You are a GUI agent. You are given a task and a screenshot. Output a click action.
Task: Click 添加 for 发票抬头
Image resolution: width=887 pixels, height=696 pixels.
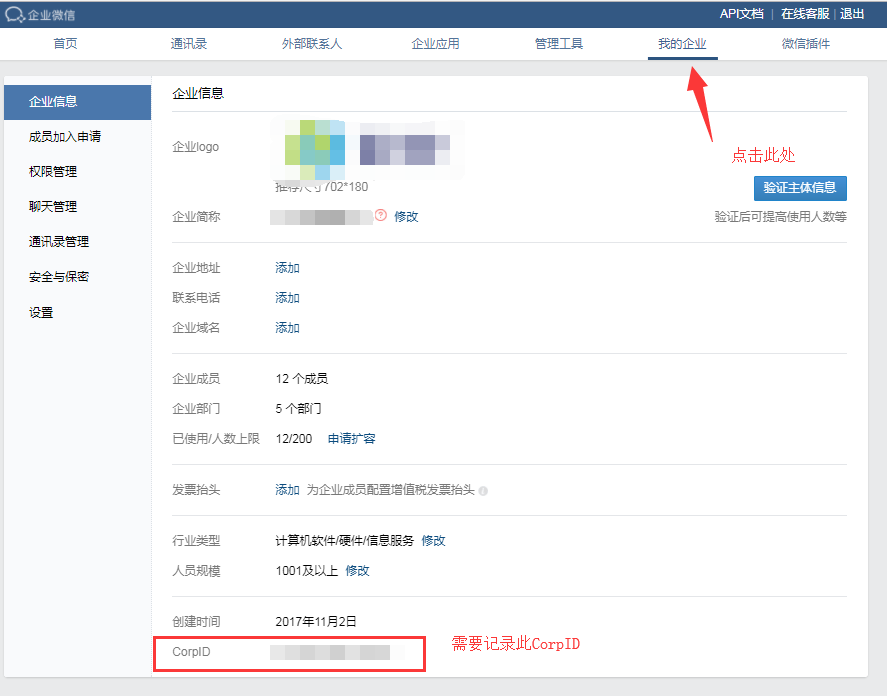(287, 490)
